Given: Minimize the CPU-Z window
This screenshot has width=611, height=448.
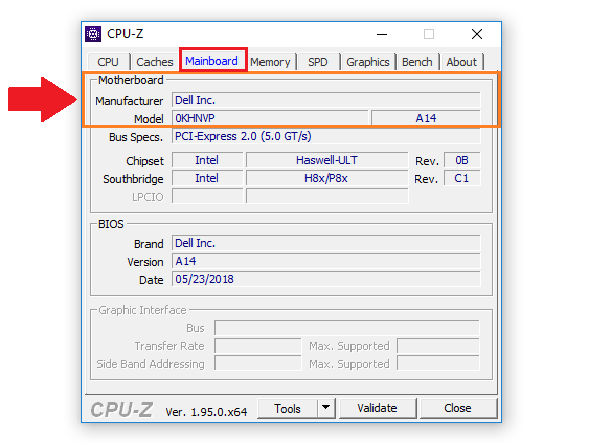Looking at the screenshot, I should click(382, 33).
